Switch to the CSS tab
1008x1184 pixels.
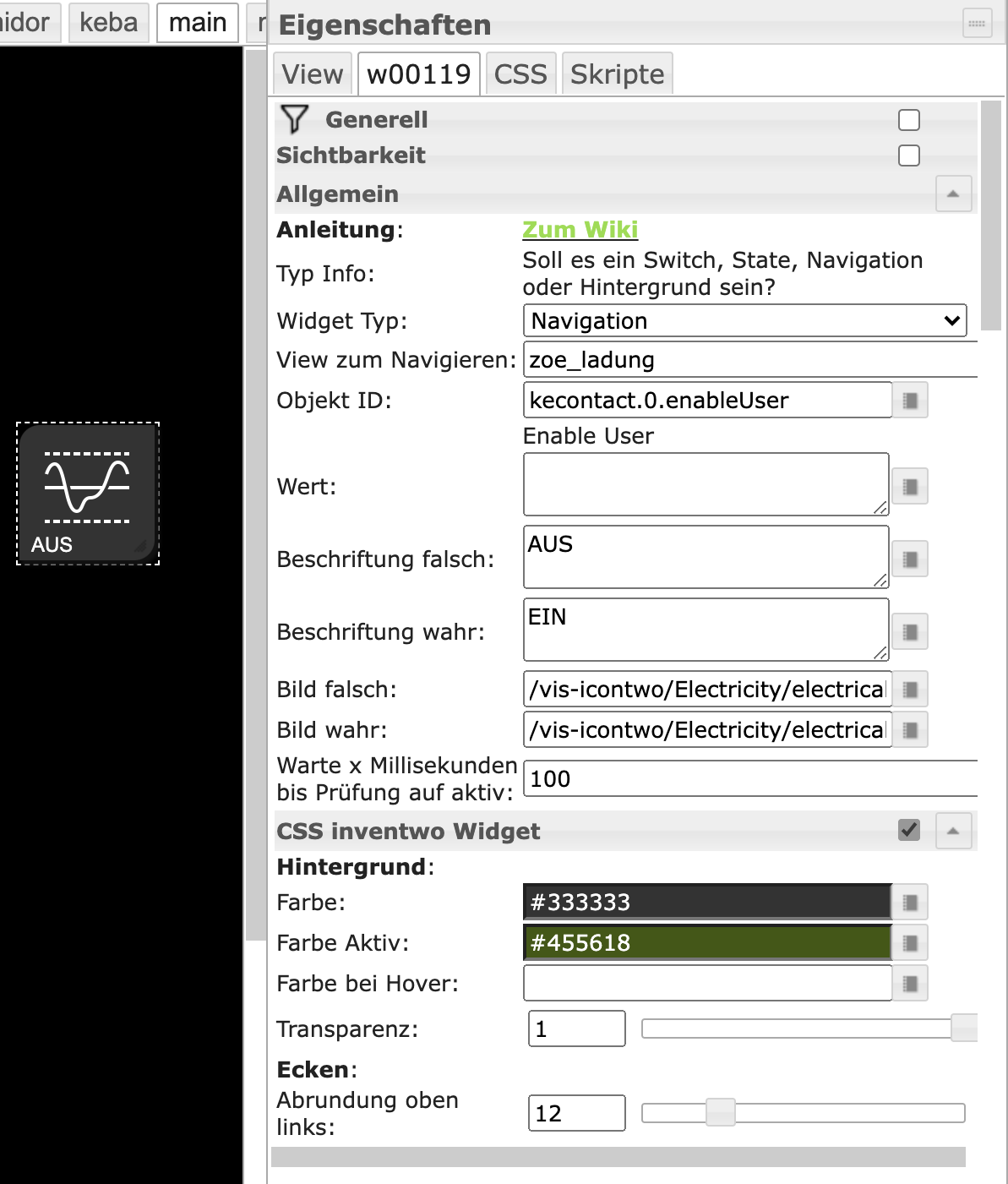[520, 74]
